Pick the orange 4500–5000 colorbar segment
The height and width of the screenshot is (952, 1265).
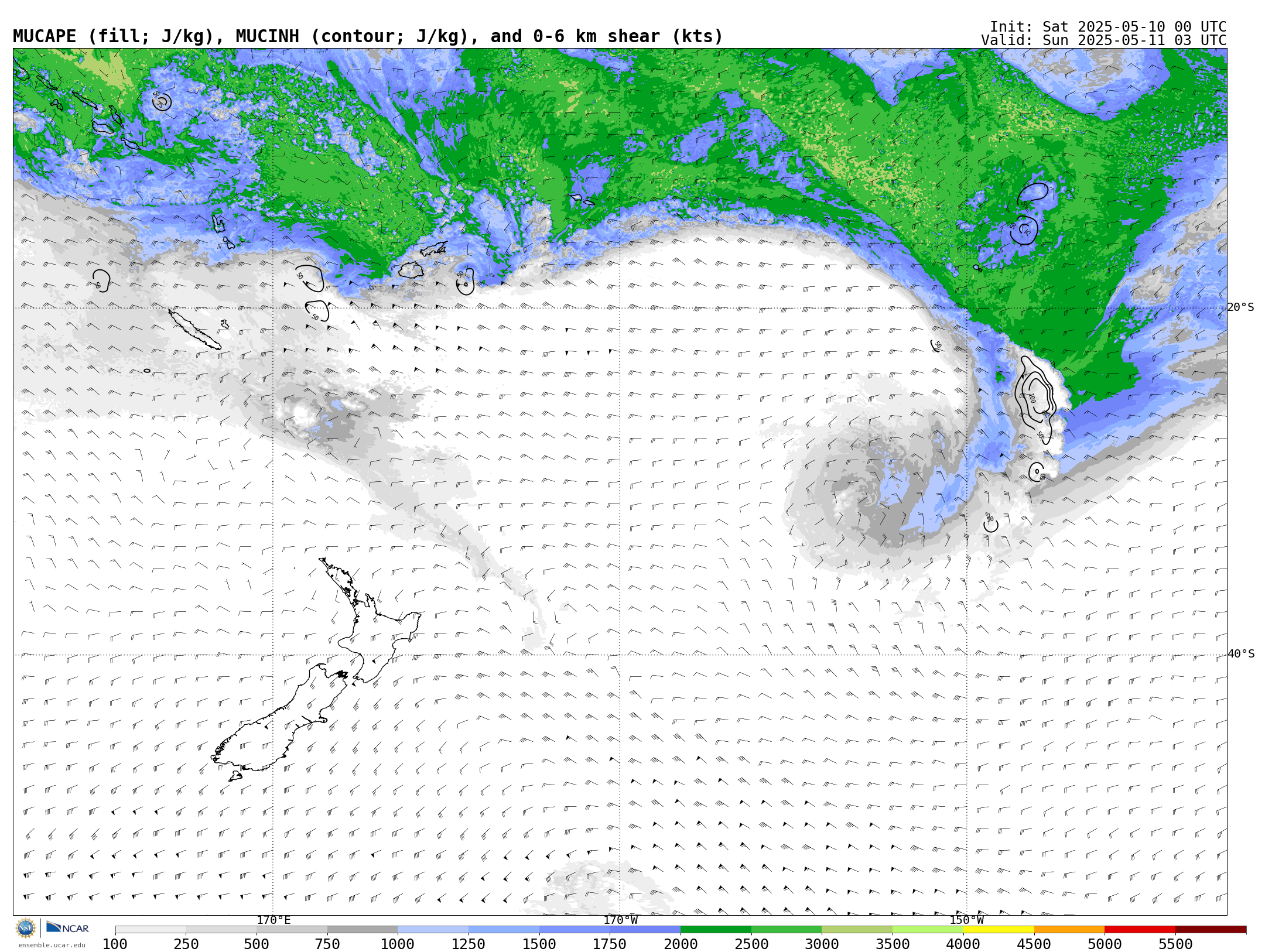click(x=1069, y=930)
